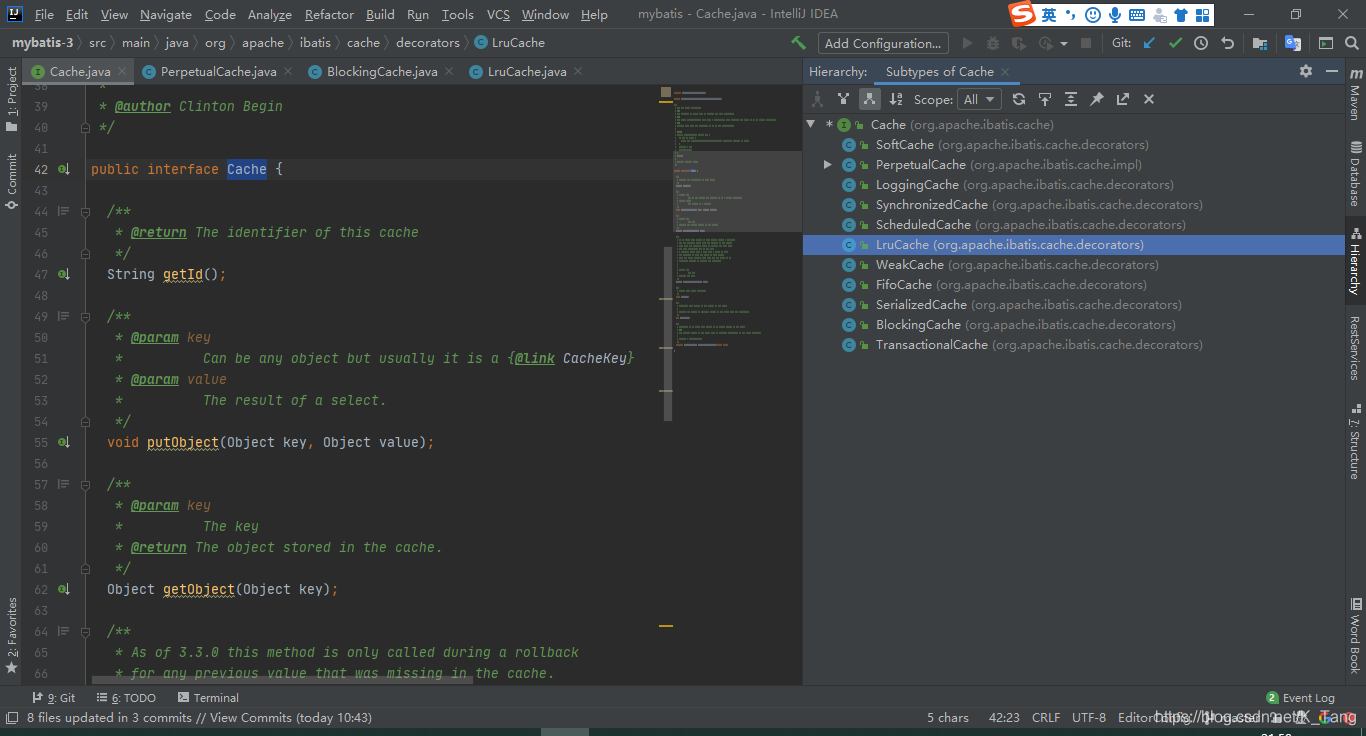Open the File menu
The width and height of the screenshot is (1366, 736).
(x=44, y=15)
